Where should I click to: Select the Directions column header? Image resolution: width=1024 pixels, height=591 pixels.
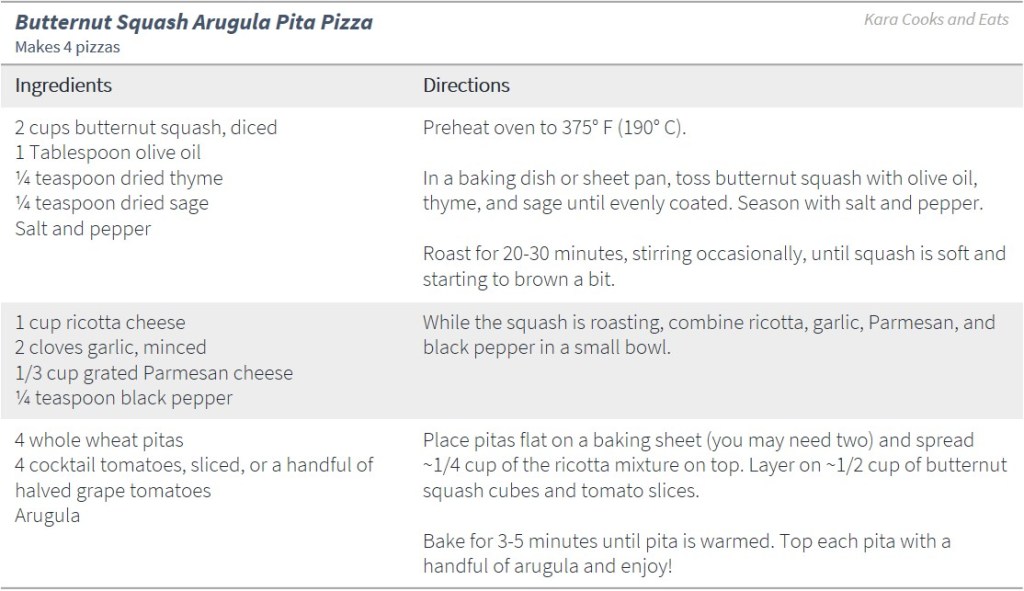pos(466,85)
